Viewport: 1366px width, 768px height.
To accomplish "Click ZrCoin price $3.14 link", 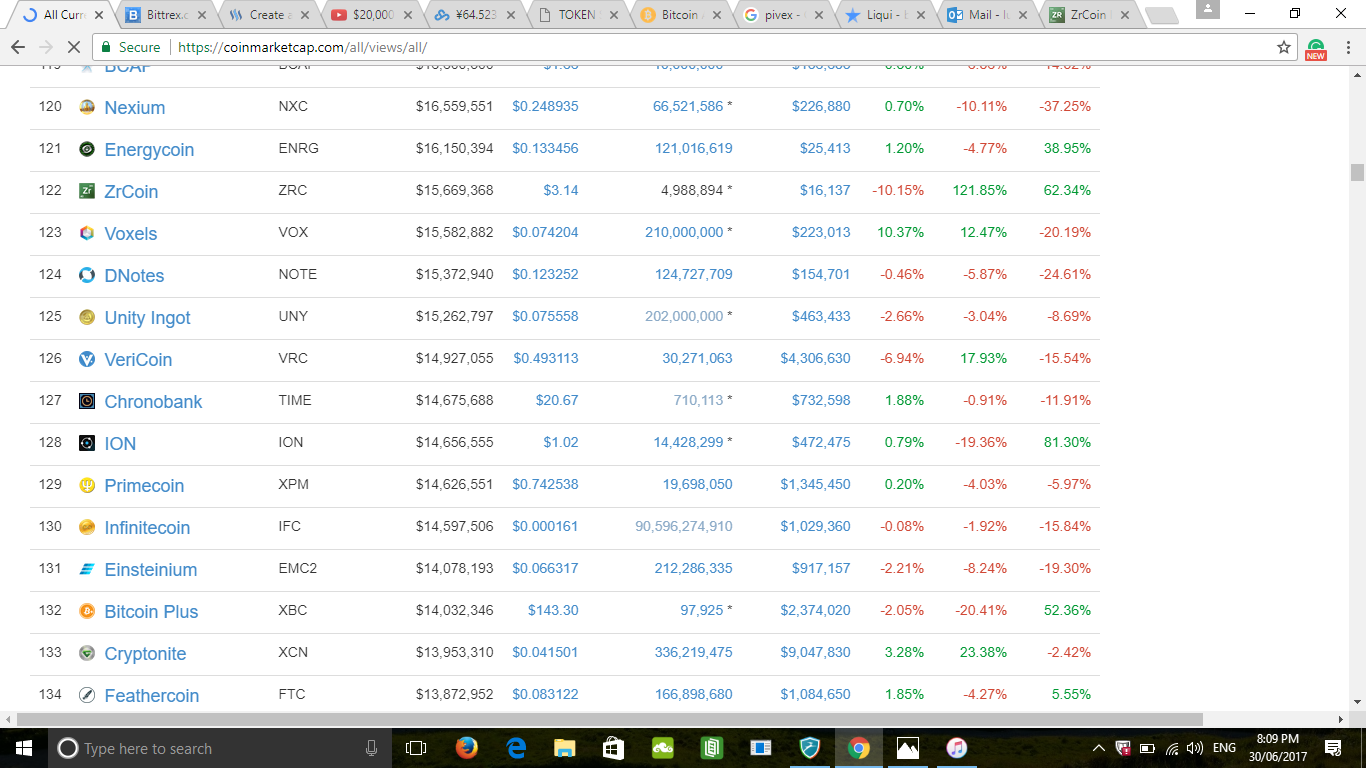I will (x=560, y=190).
